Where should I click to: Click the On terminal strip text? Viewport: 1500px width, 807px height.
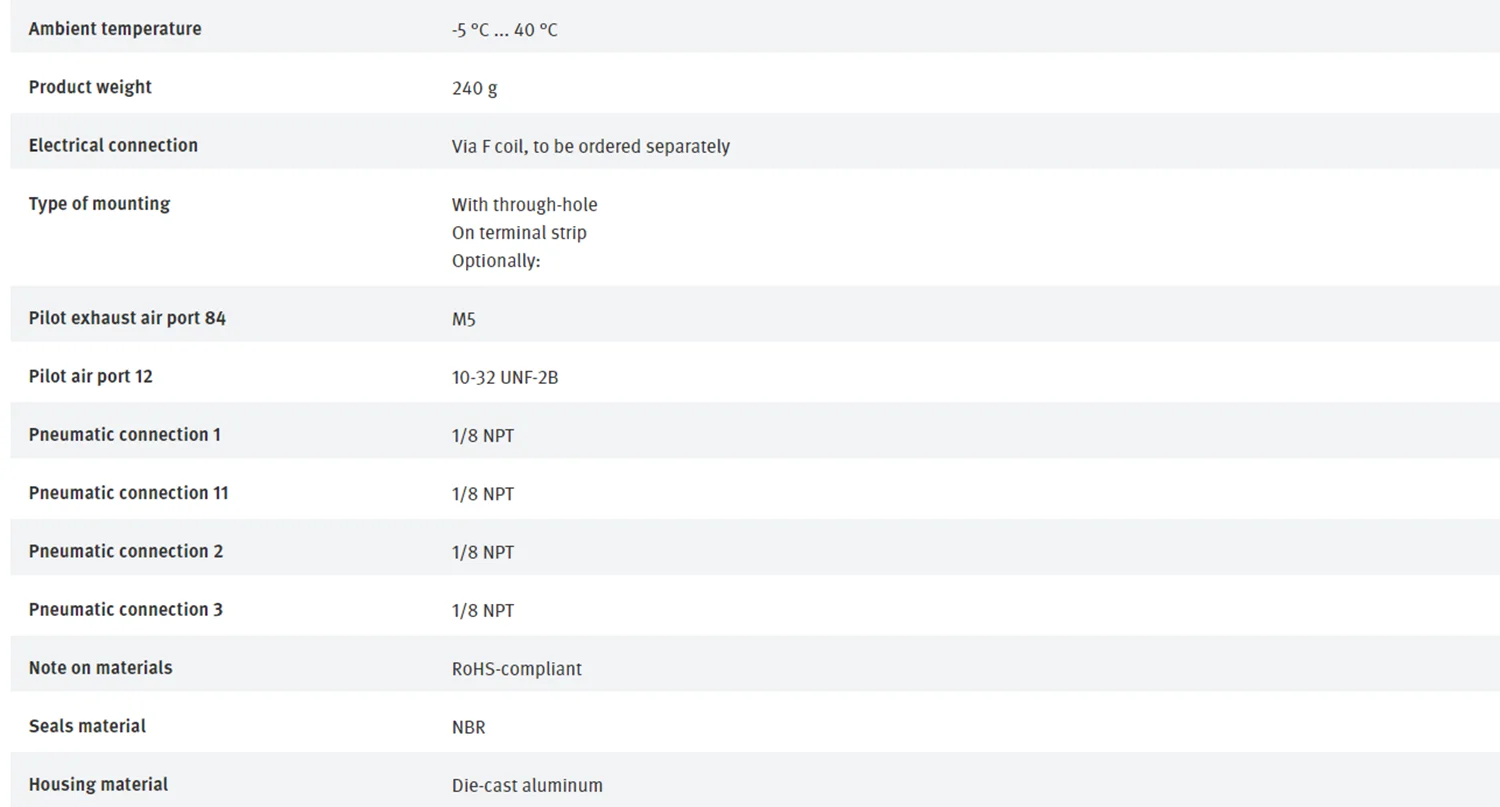519,233
